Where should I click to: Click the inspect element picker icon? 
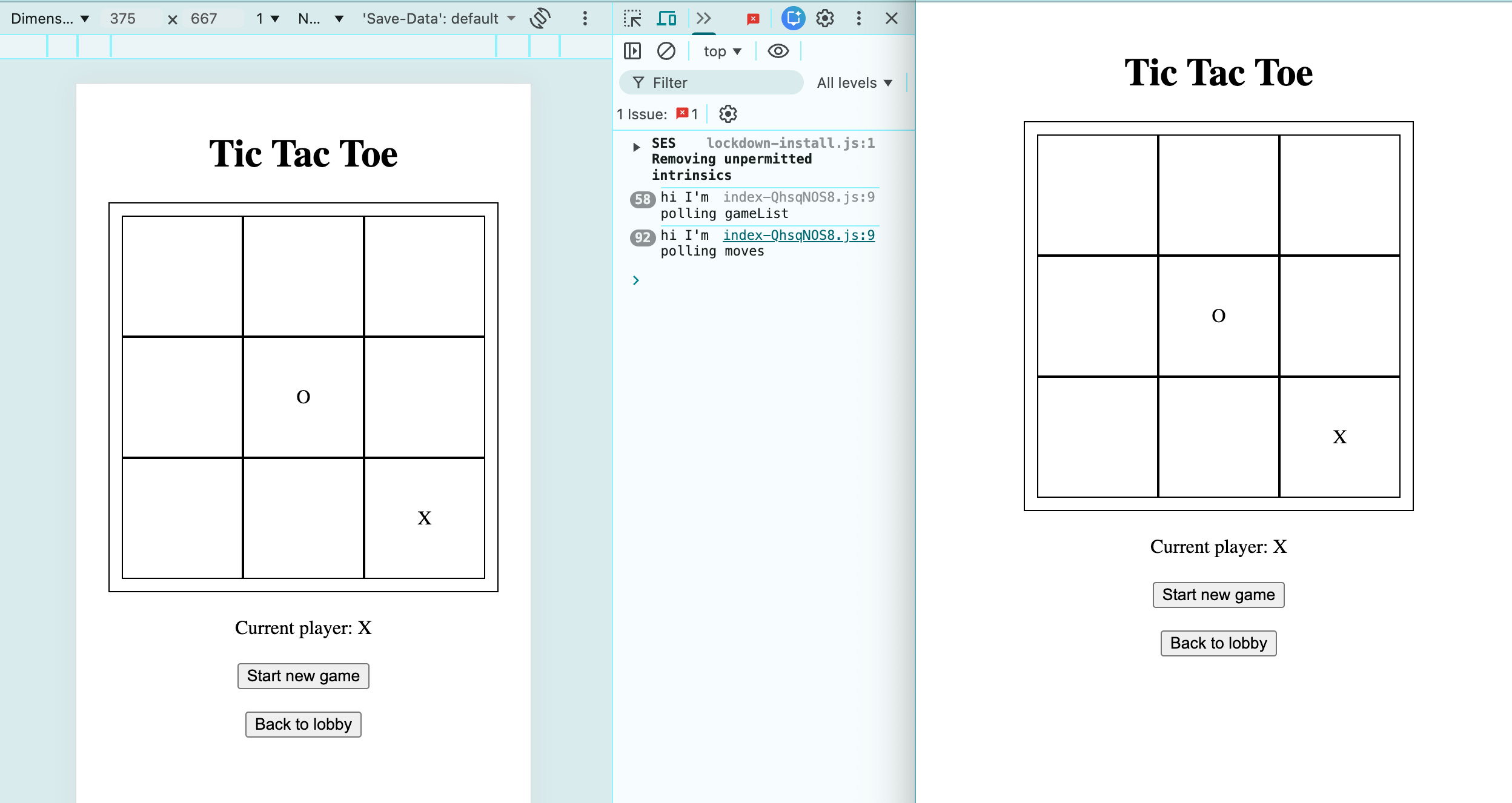[632, 19]
